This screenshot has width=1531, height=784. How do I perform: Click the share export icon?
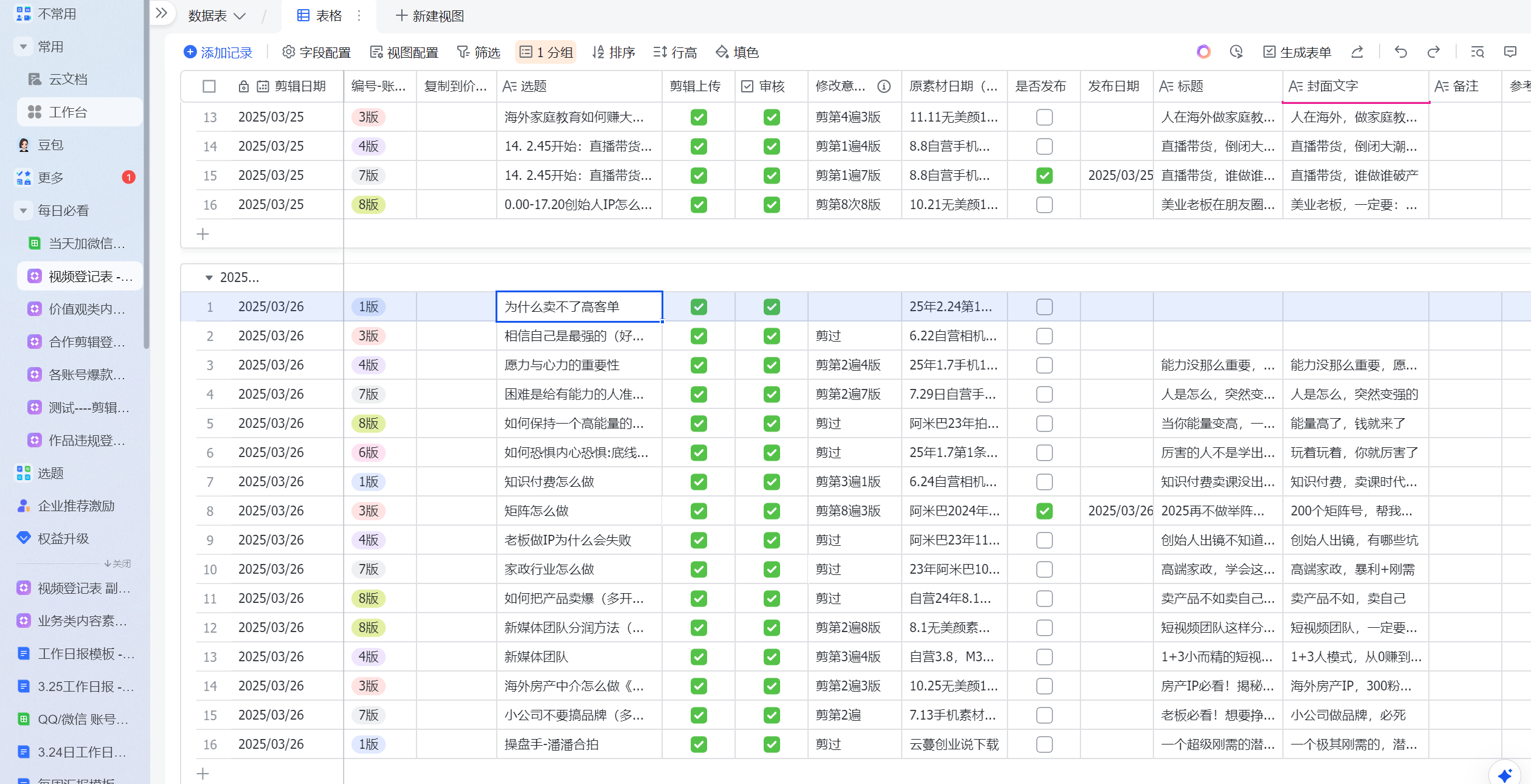point(1357,52)
